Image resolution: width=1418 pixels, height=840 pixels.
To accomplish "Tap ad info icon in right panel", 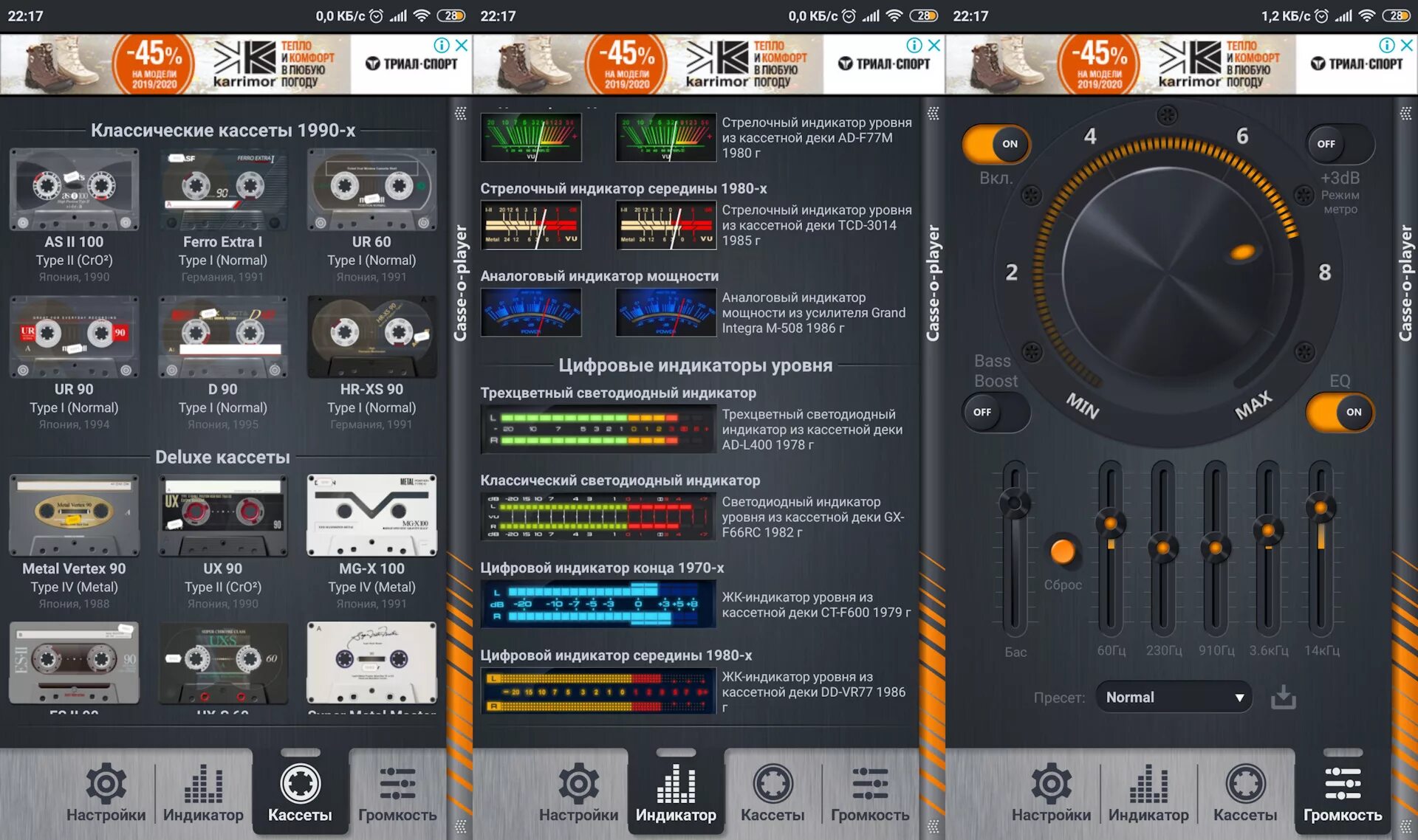I will pos(1386,45).
